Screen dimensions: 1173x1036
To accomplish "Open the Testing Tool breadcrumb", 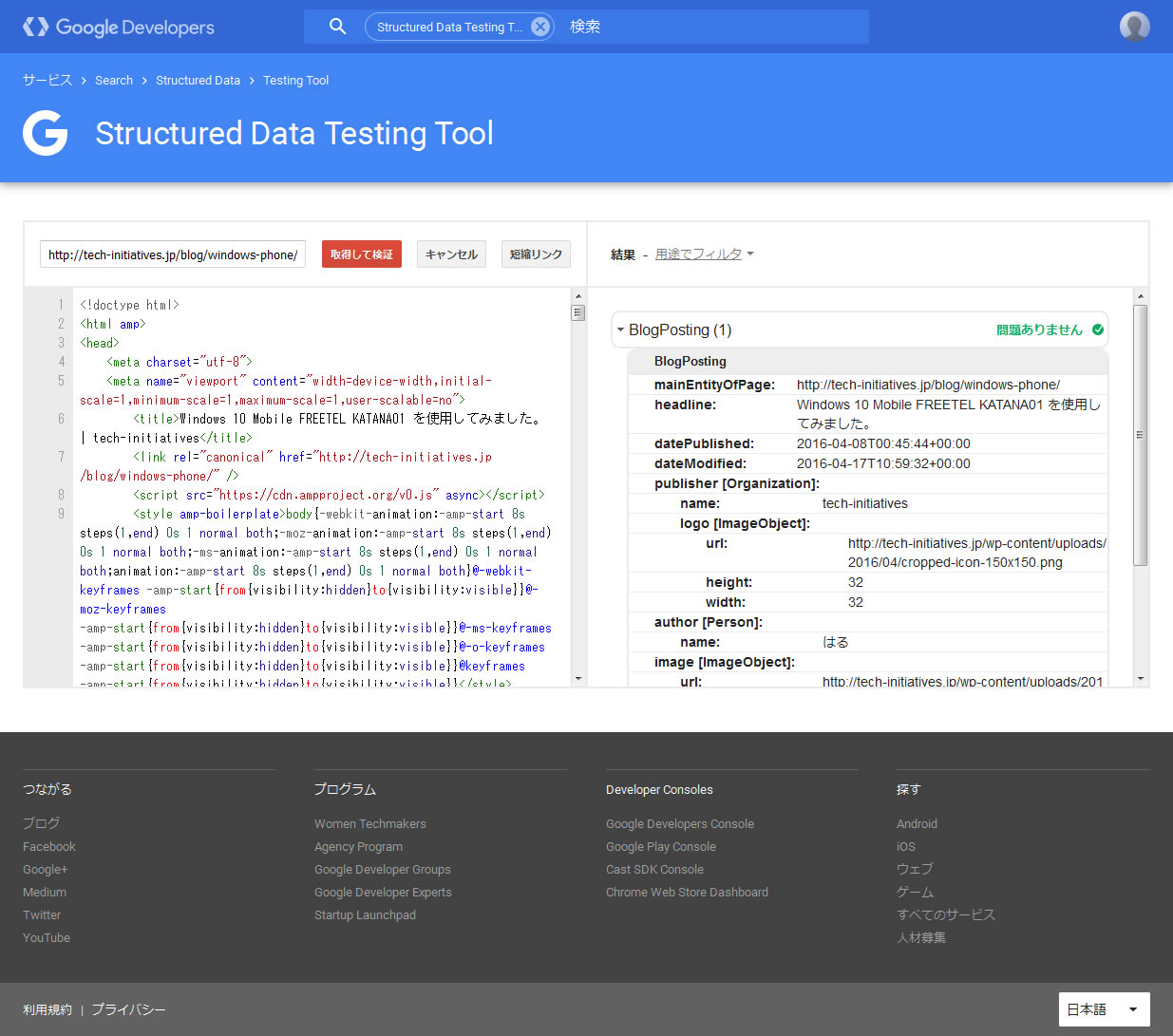I will tap(295, 81).
